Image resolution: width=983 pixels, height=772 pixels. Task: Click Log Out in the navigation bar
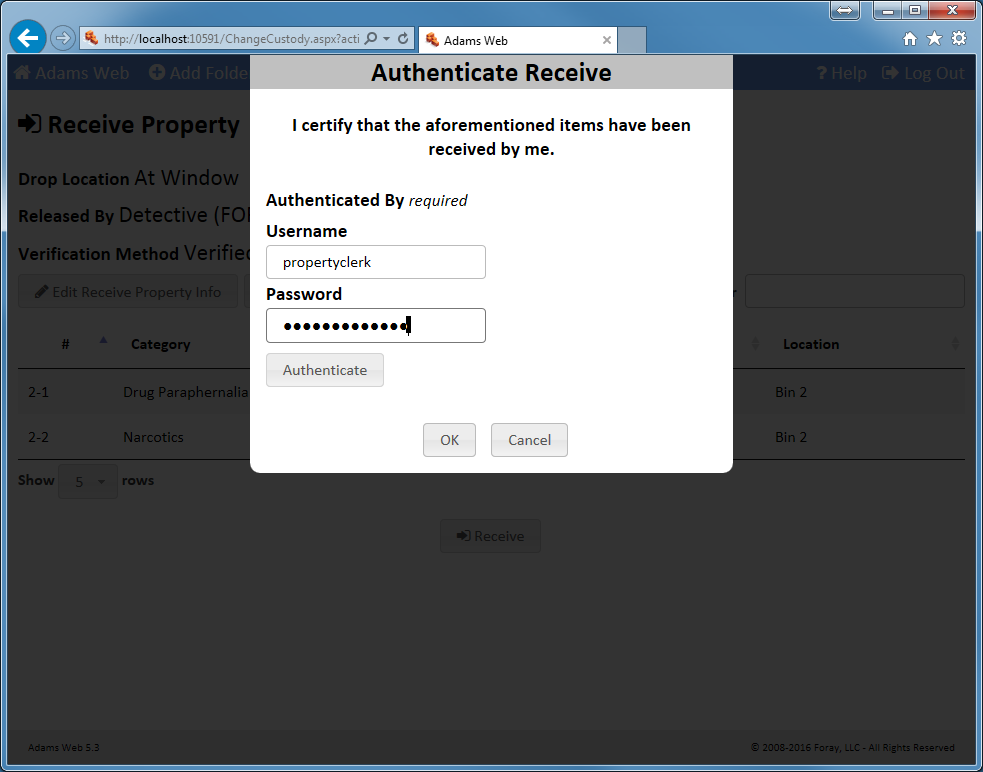[x=923, y=73]
